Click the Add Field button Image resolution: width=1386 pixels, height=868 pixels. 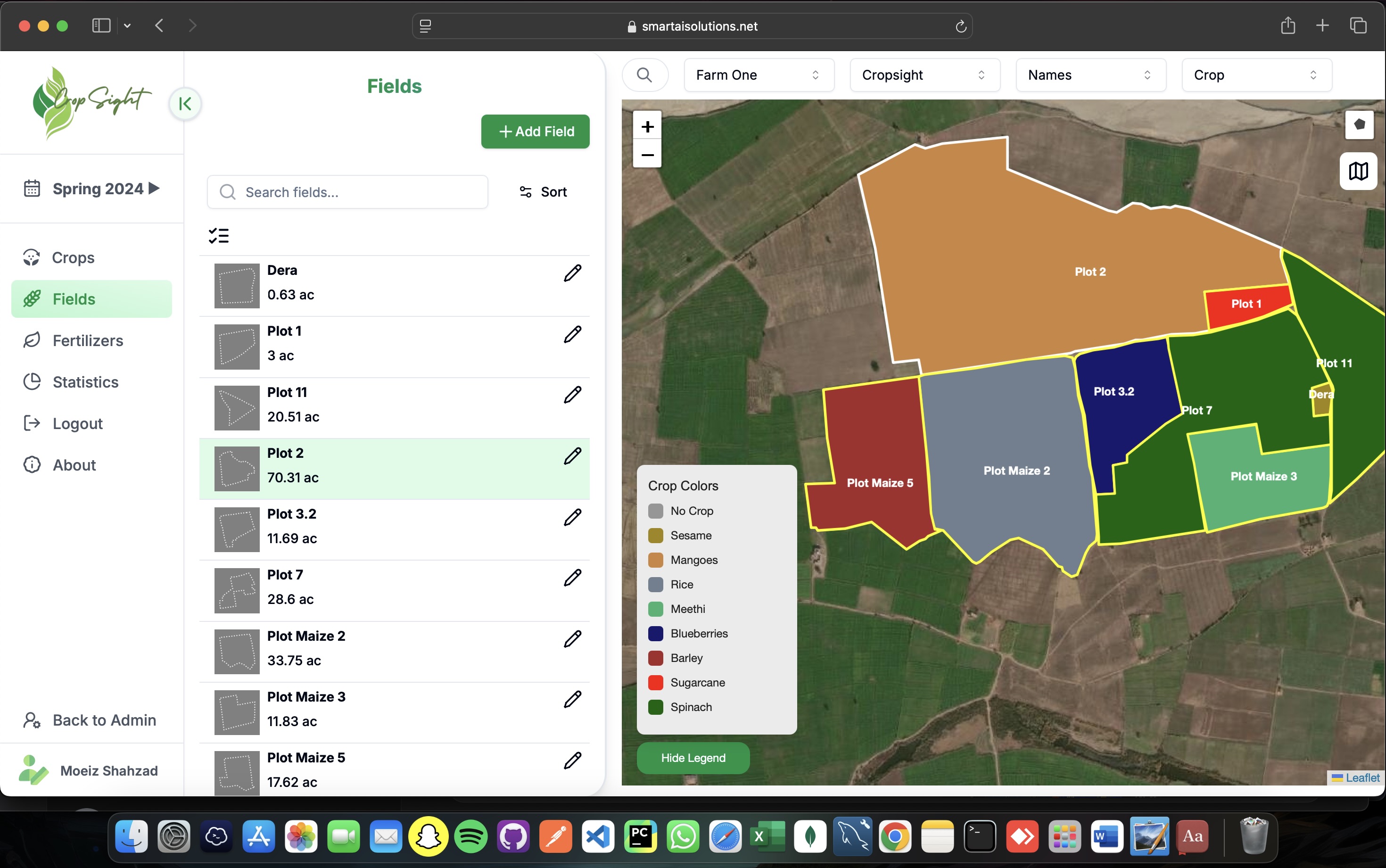tap(534, 131)
